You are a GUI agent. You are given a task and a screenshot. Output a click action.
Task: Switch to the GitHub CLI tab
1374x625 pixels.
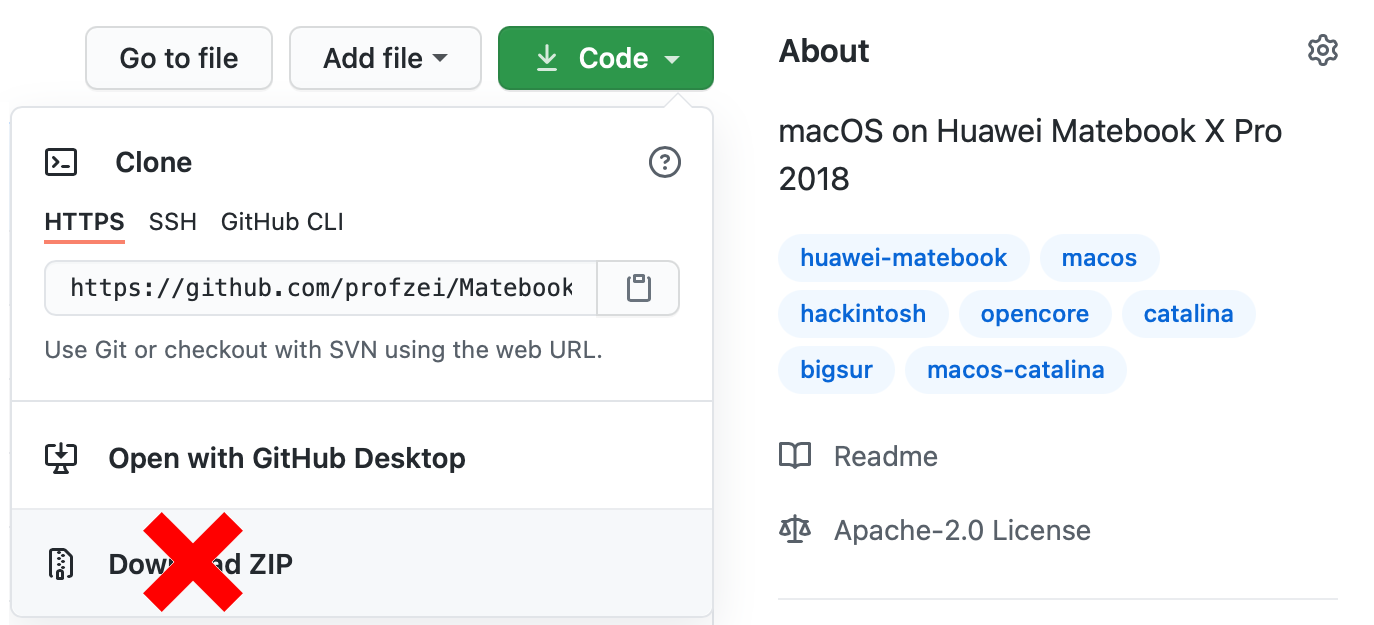pyautogui.click(x=282, y=222)
